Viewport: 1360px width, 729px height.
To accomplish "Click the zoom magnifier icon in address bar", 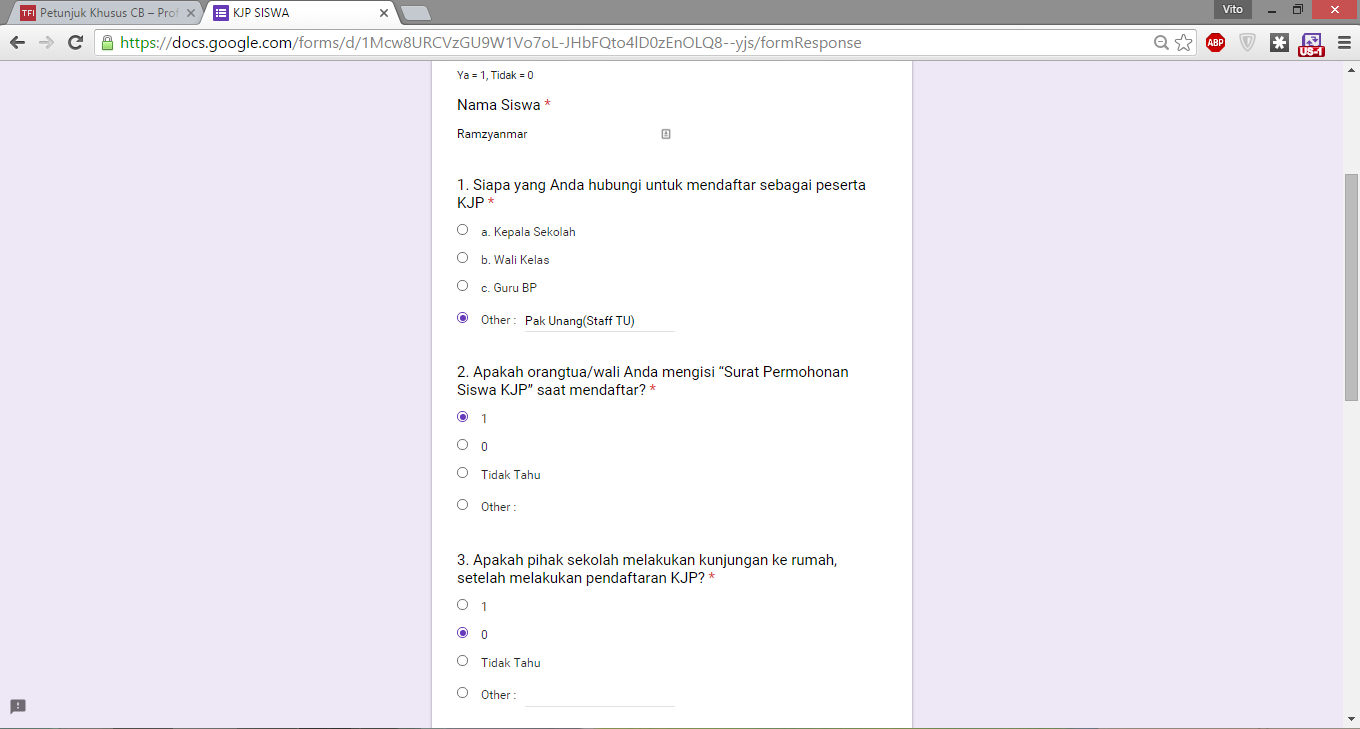I will (1161, 43).
